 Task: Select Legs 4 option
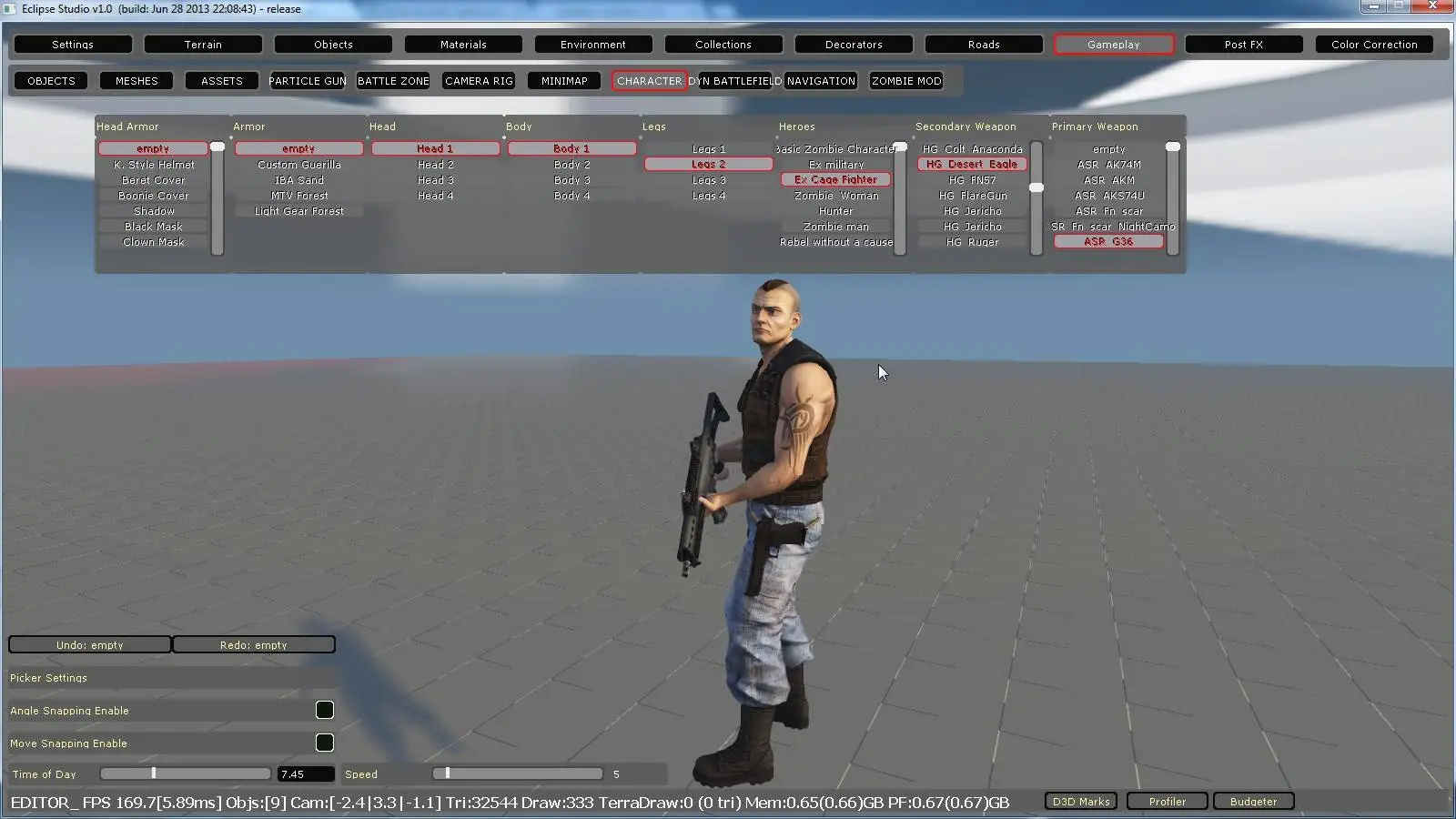coord(709,196)
